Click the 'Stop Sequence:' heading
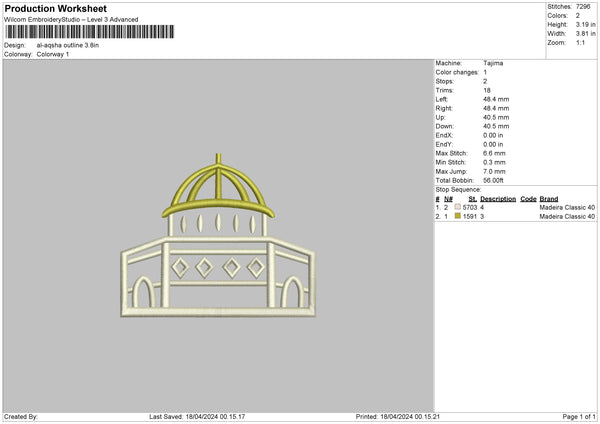 (x=458, y=189)
